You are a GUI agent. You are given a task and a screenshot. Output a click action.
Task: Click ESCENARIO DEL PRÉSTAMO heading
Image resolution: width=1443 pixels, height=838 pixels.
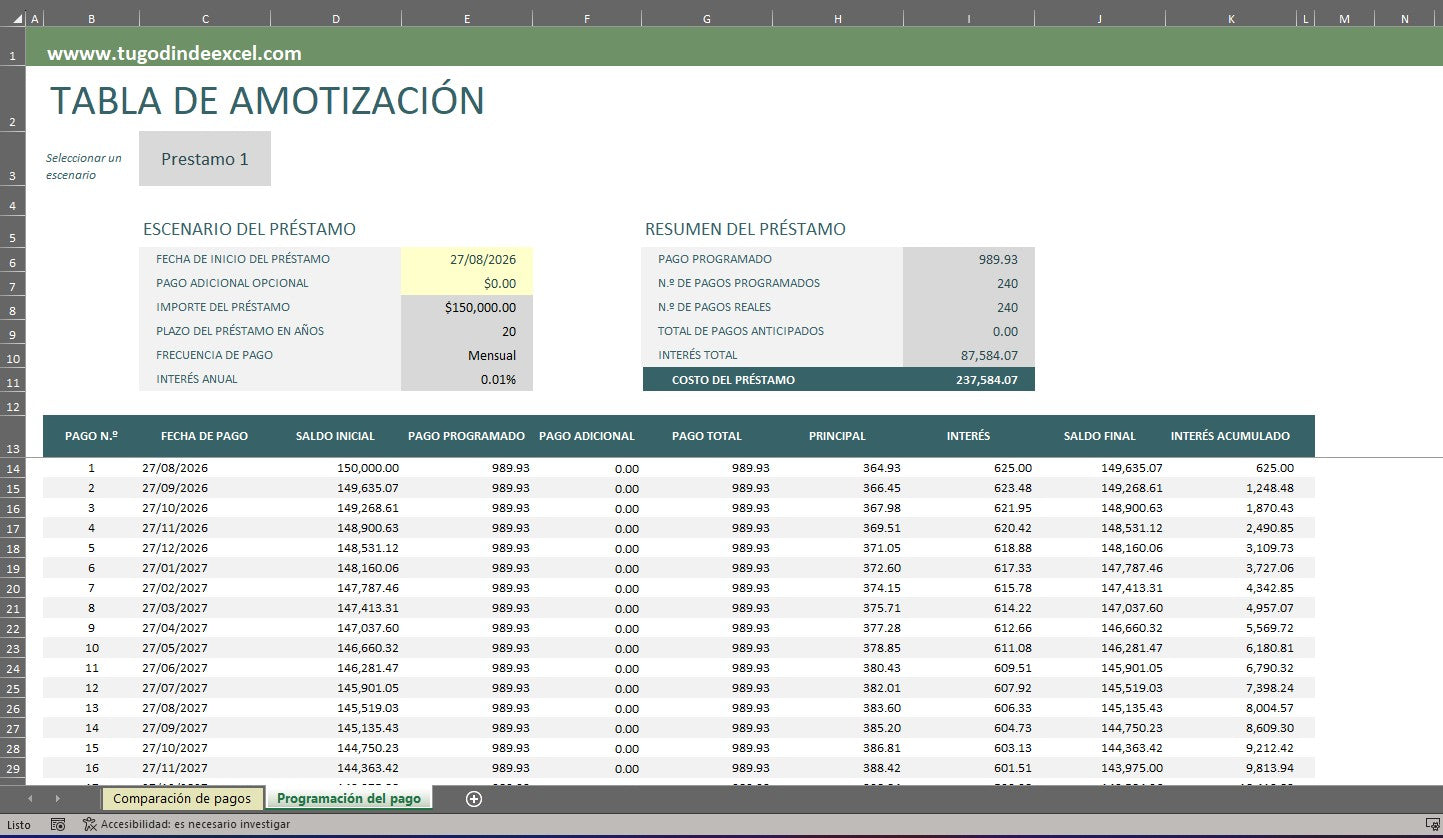[249, 229]
